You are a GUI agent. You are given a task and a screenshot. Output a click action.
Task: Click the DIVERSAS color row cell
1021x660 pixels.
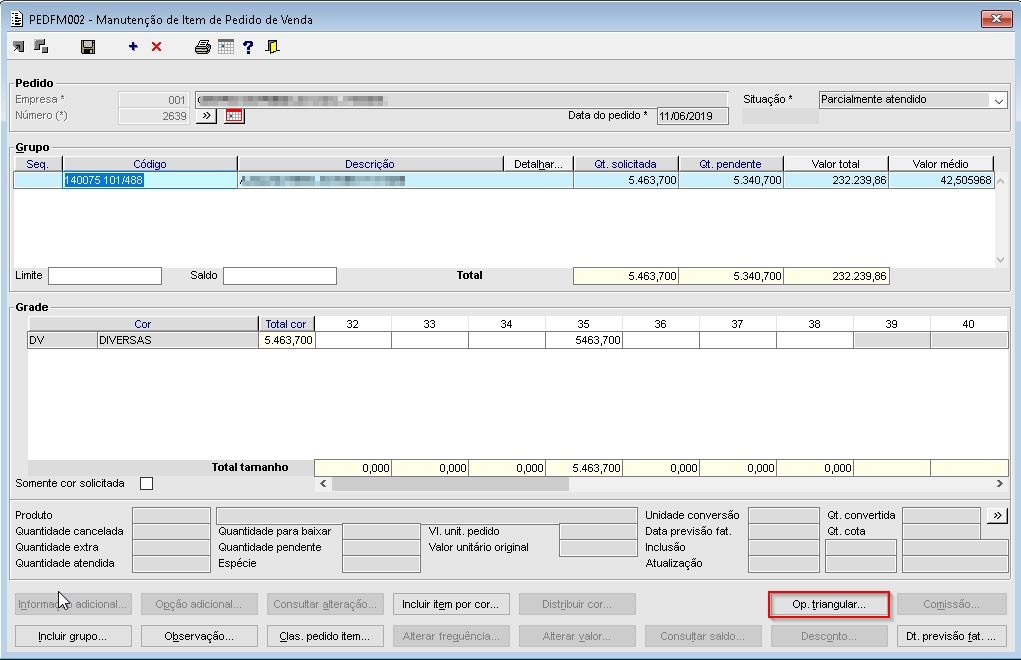tap(177, 340)
